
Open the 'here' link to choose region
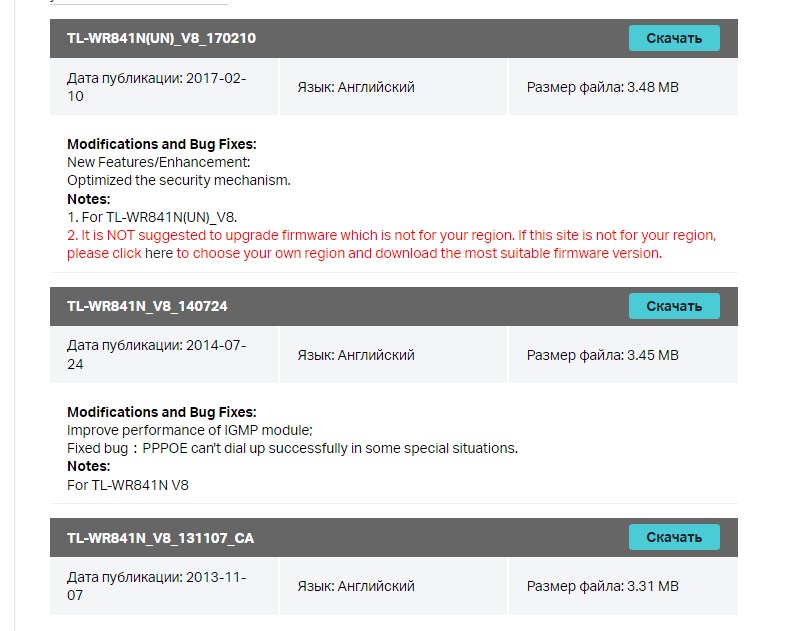[159, 253]
